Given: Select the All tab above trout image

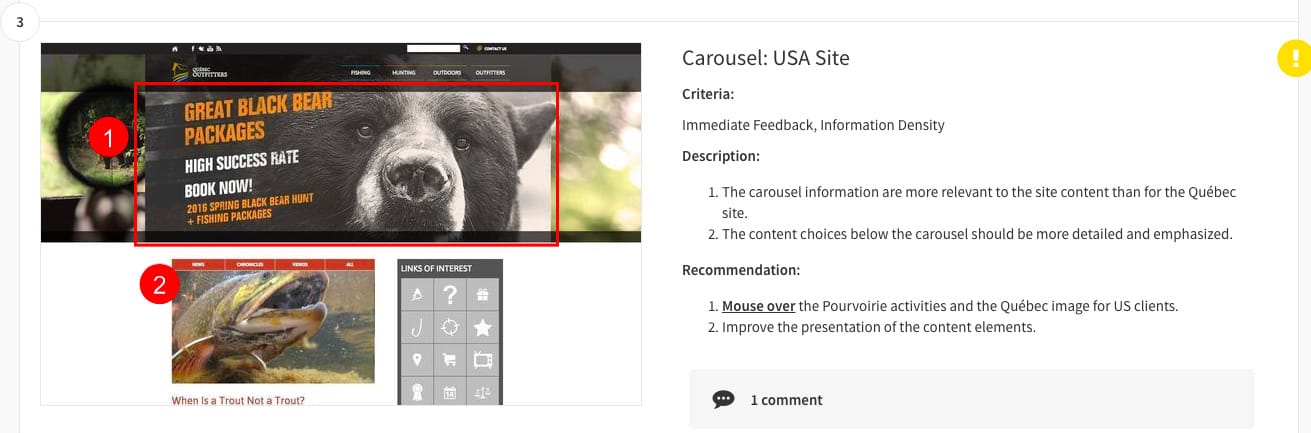Looking at the screenshot, I should pyautogui.click(x=349, y=265).
